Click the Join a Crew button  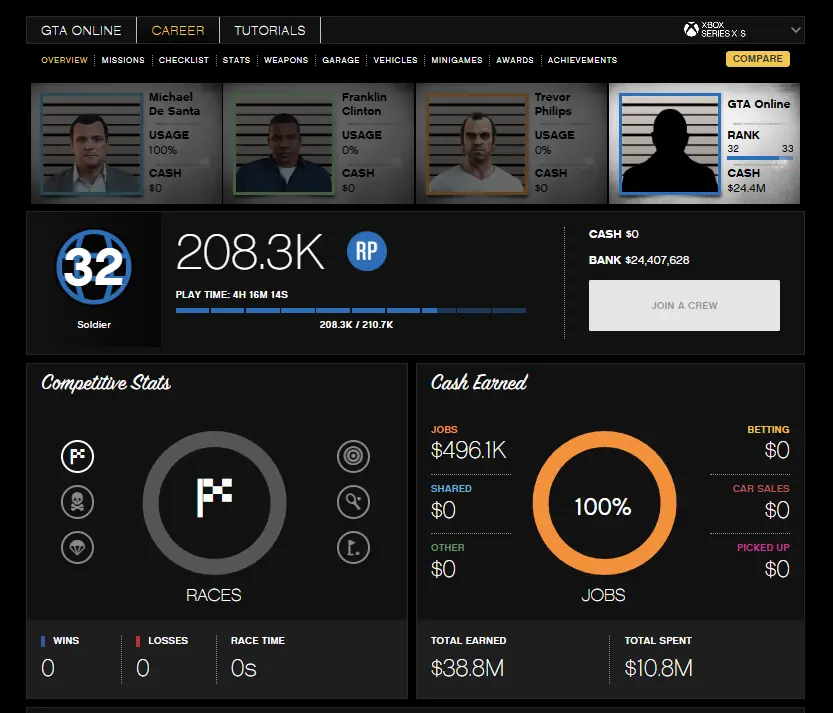click(x=684, y=305)
